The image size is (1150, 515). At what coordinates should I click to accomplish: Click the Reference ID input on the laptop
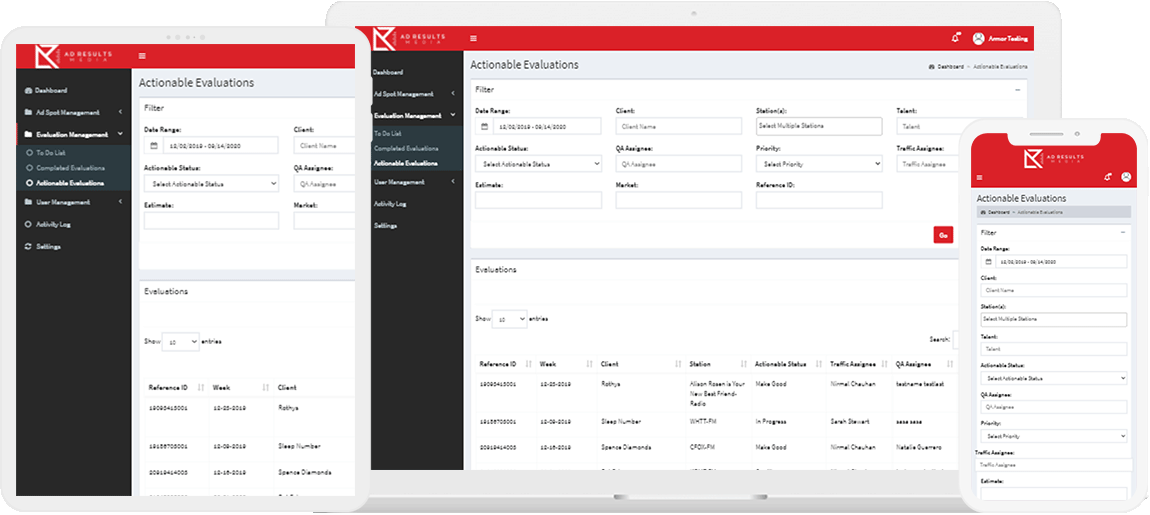pyautogui.click(x=819, y=200)
